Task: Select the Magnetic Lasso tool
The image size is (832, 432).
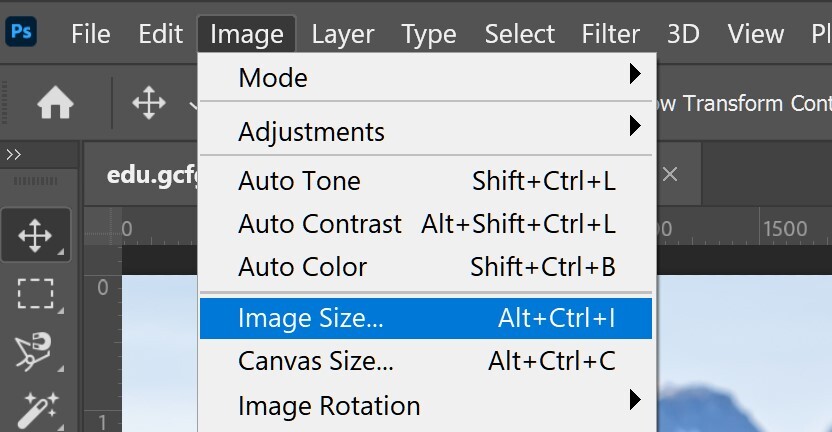Action: tap(35, 352)
